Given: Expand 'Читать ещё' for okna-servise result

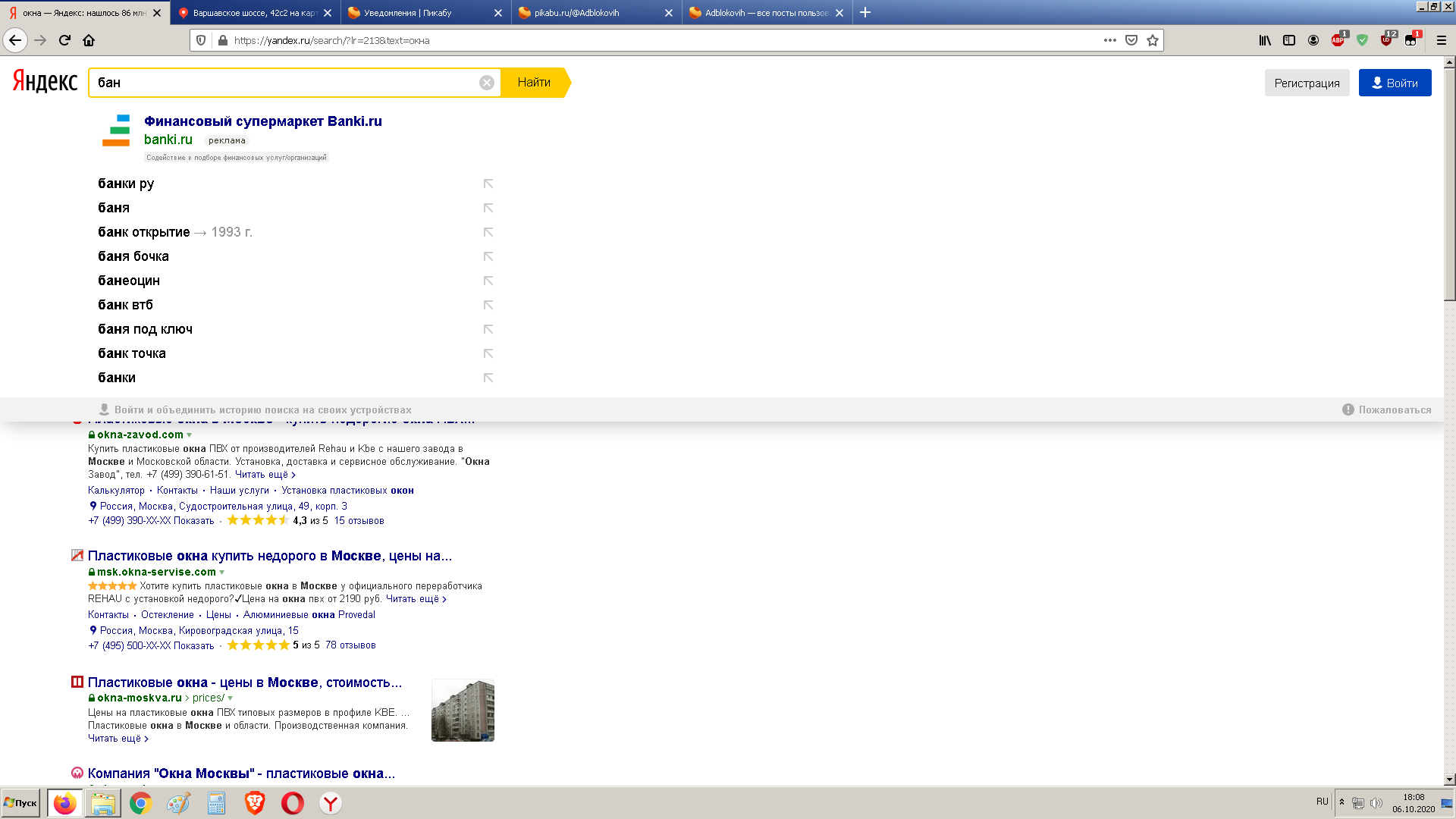Looking at the screenshot, I should point(416,599).
